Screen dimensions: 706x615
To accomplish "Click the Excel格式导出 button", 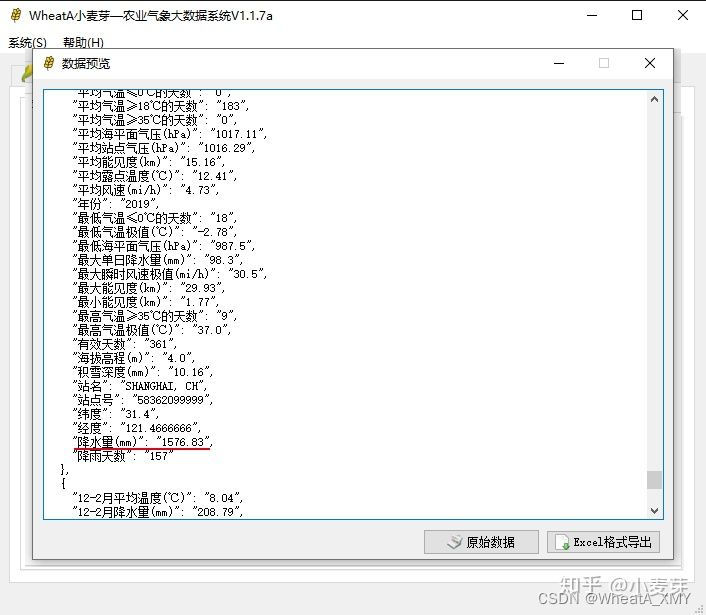I will click(603, 542).
